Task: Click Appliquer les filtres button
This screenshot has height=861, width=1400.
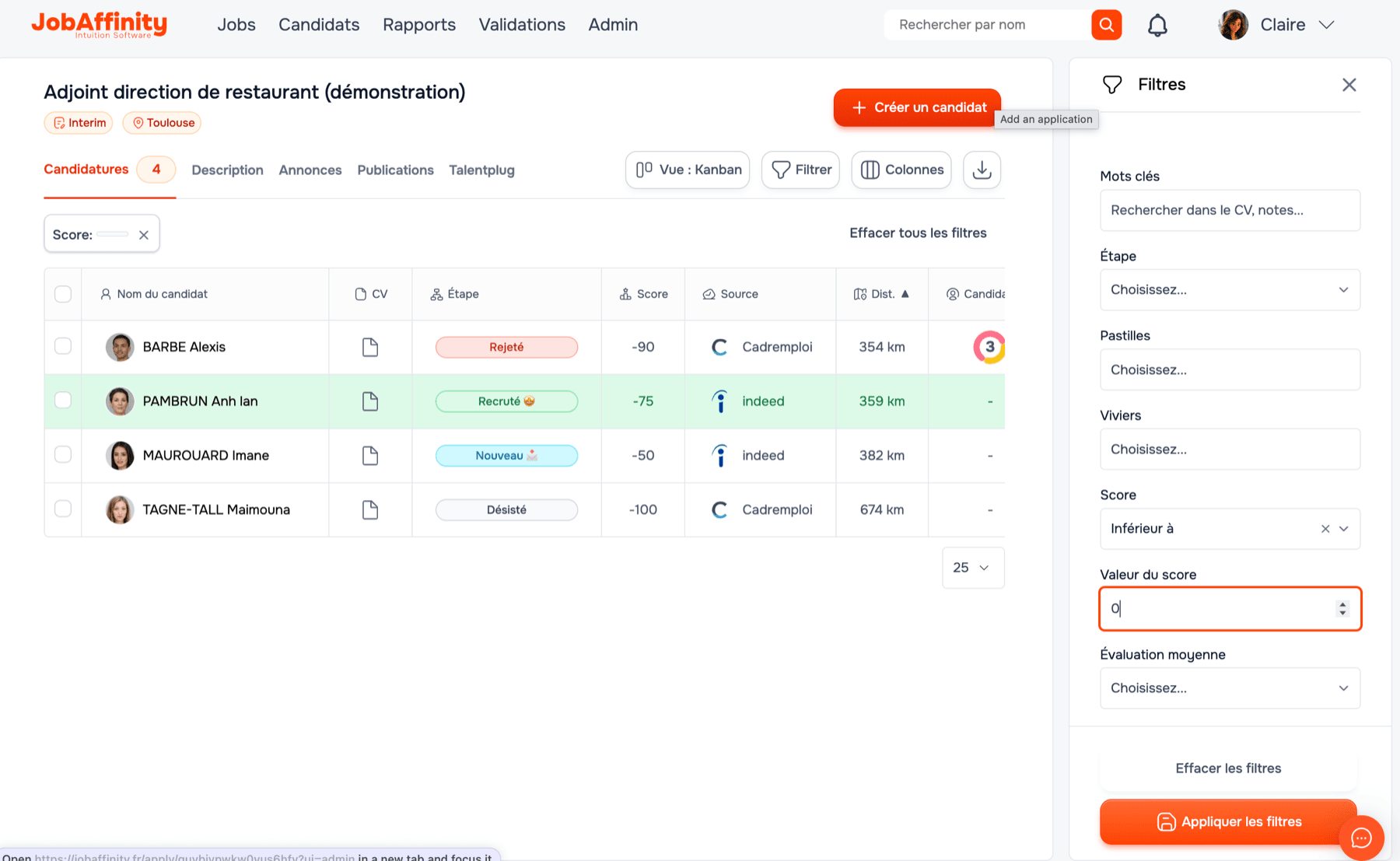Action: point(1228,822)
